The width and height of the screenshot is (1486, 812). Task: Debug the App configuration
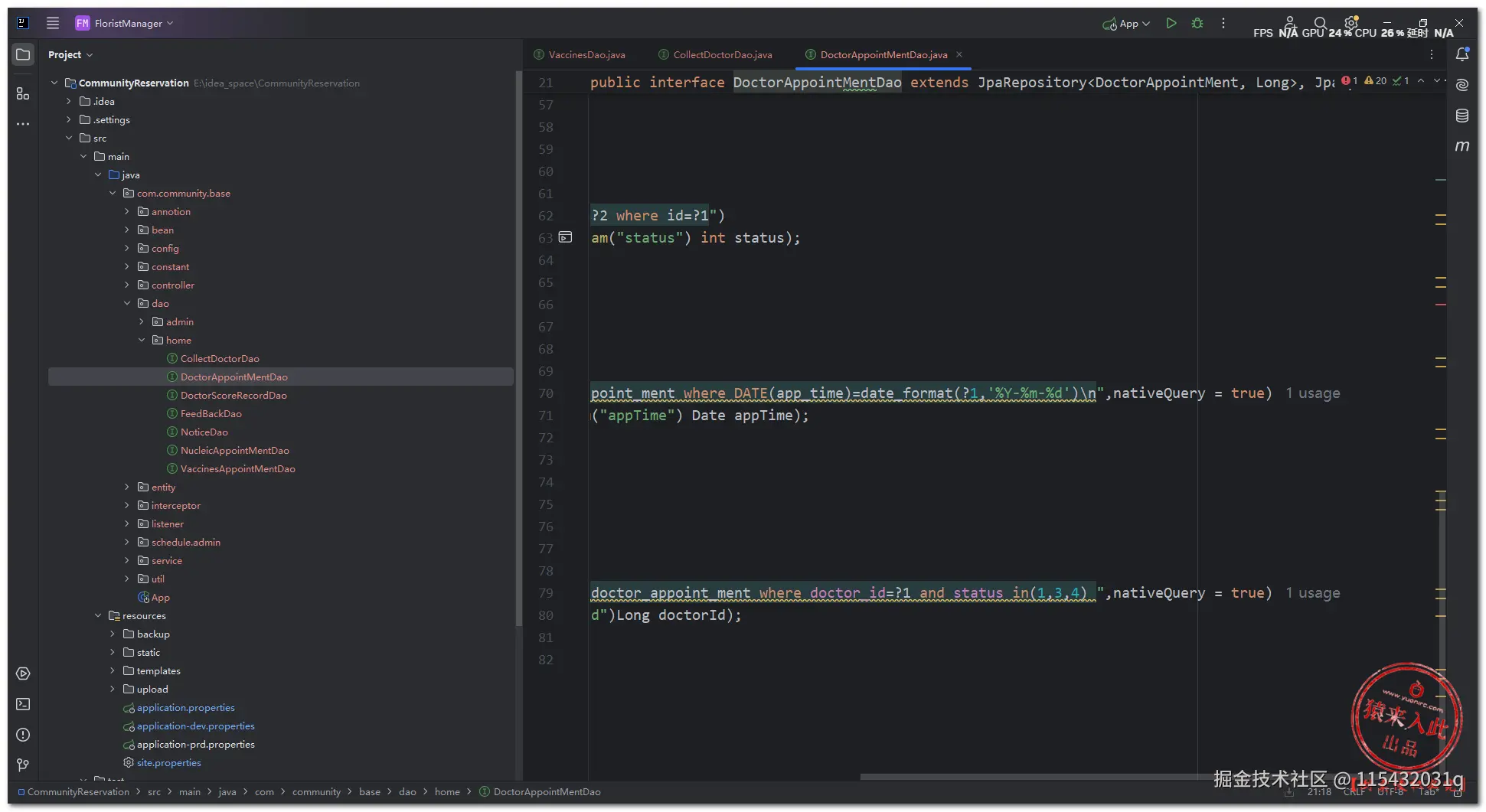[x=1197, y=23]
